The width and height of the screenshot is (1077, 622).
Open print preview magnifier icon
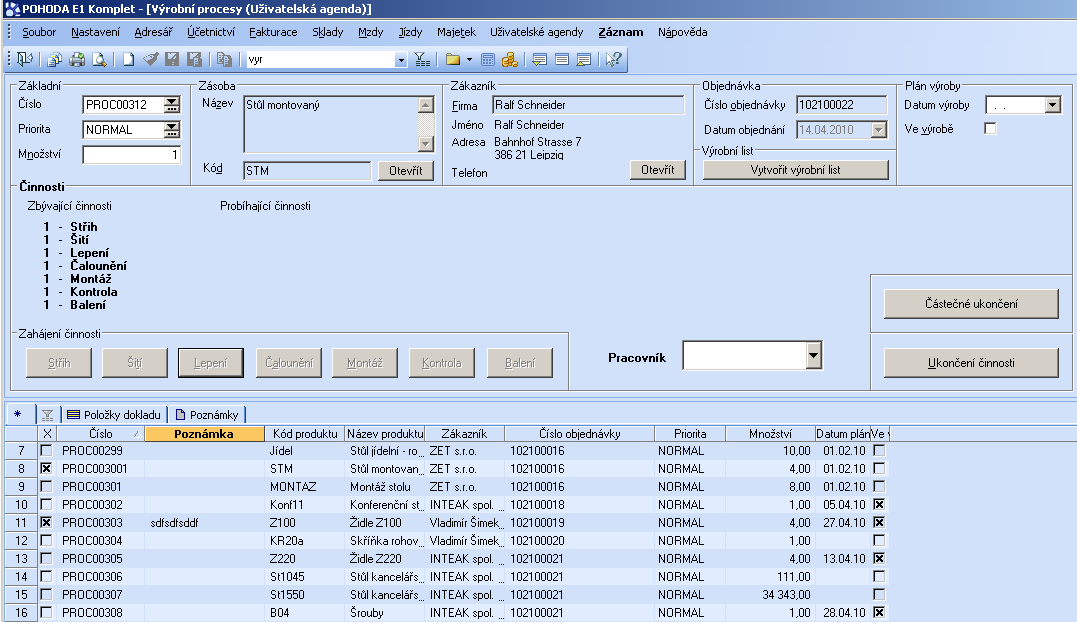[x=100, y=60]
